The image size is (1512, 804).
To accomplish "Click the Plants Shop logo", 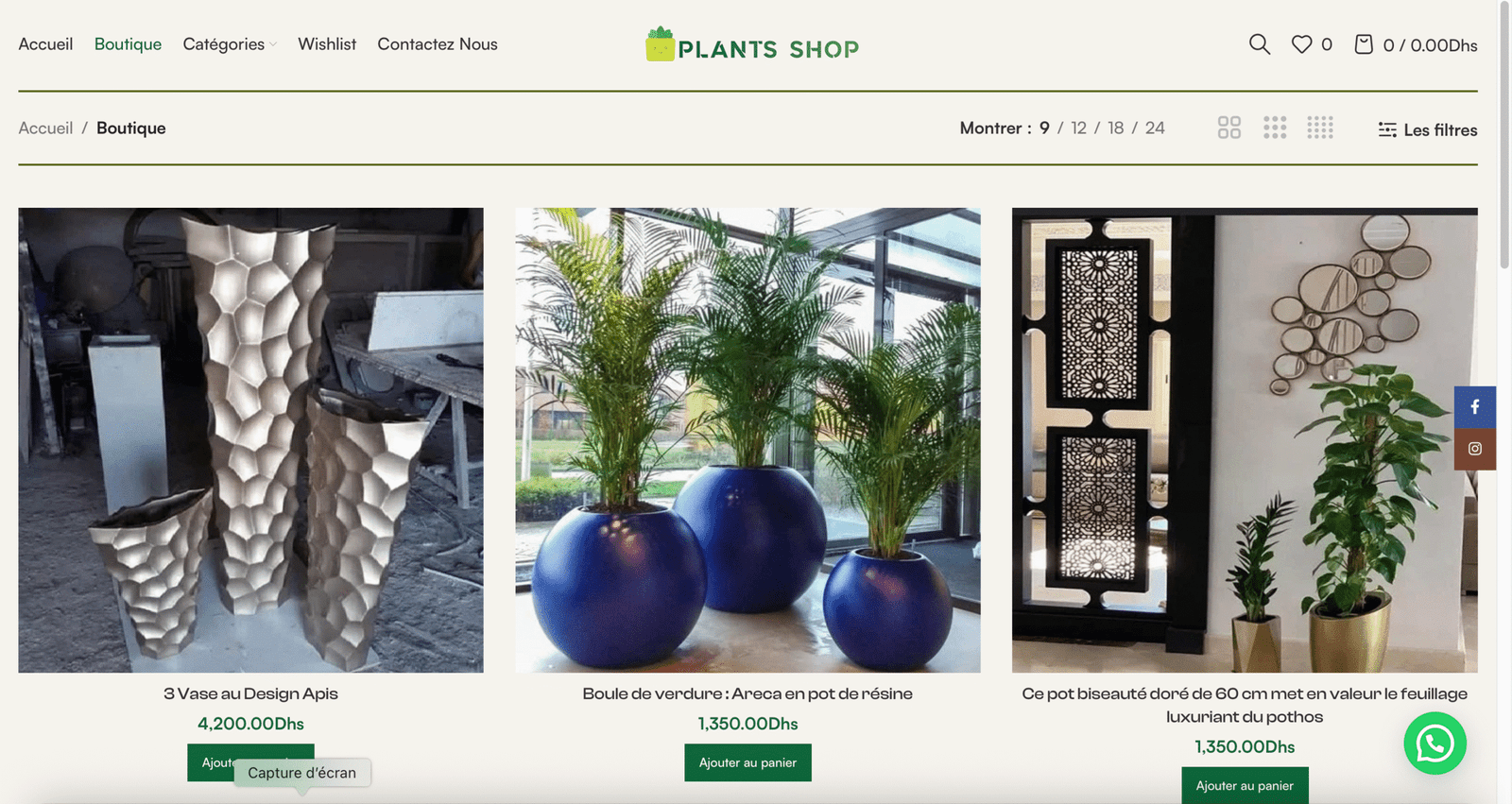I will pyautogui.click(x=752, y=45).
